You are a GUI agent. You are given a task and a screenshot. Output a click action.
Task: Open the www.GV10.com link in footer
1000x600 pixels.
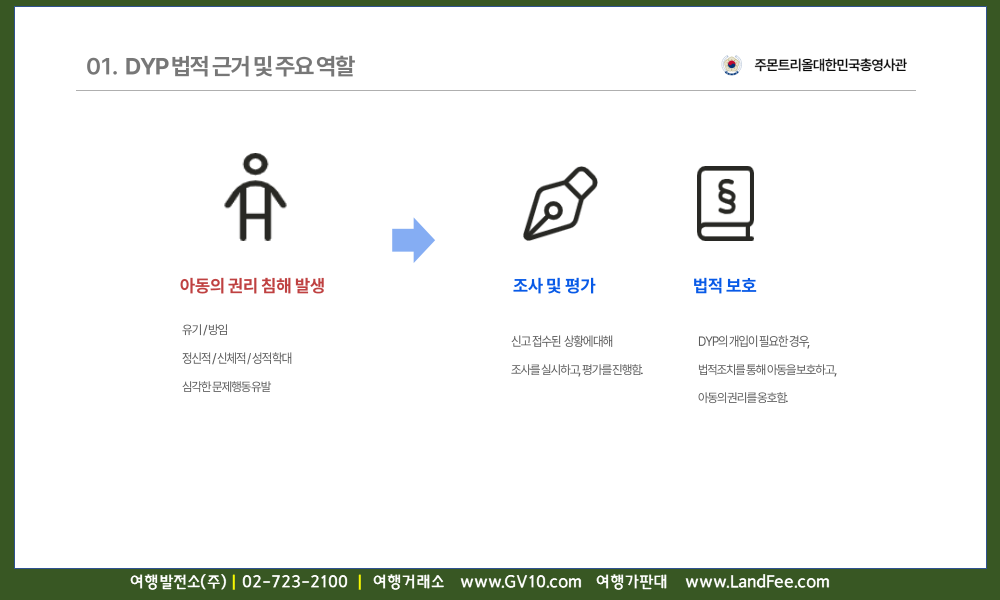[520, 582]
